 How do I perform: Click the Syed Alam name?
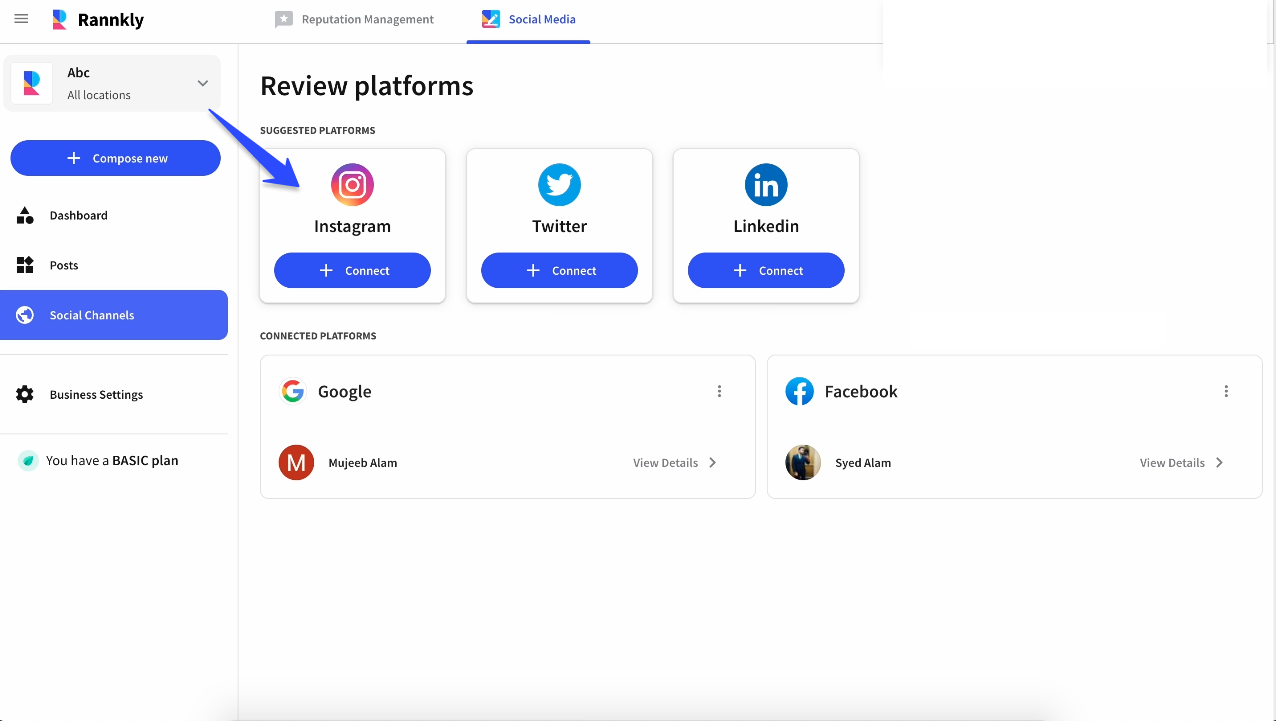click(863, 463)
